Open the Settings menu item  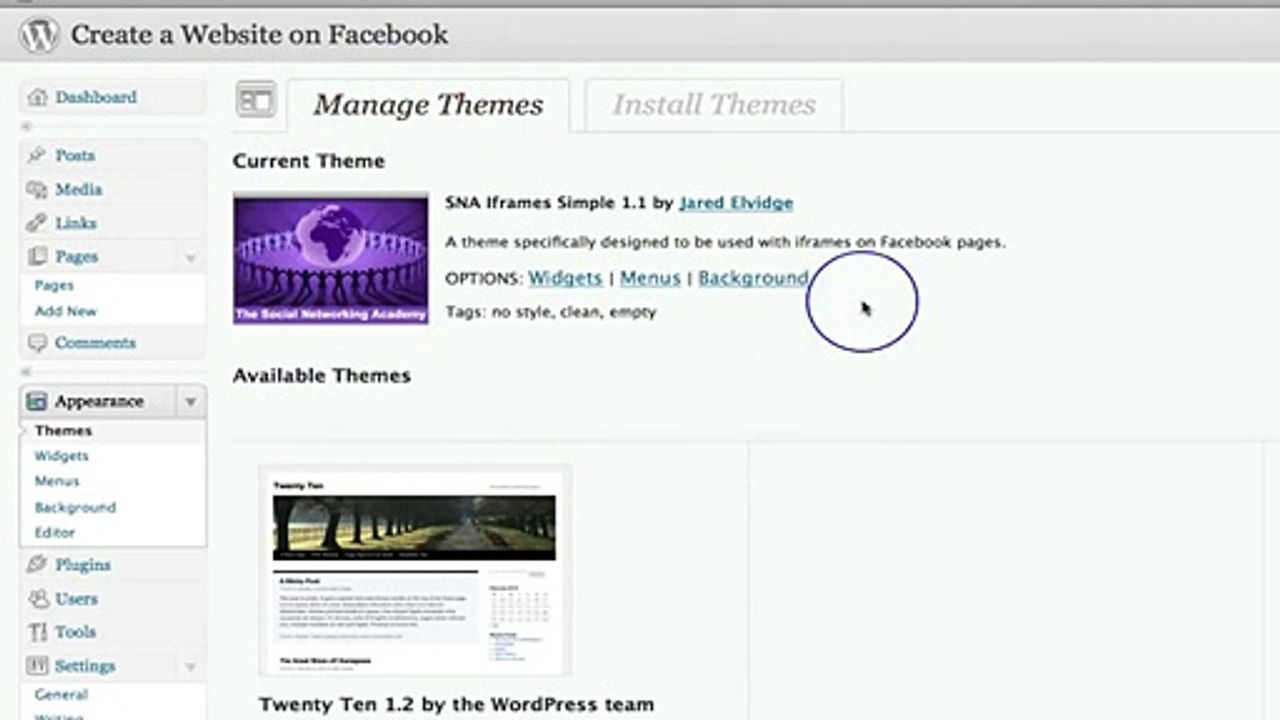point(85,666)
